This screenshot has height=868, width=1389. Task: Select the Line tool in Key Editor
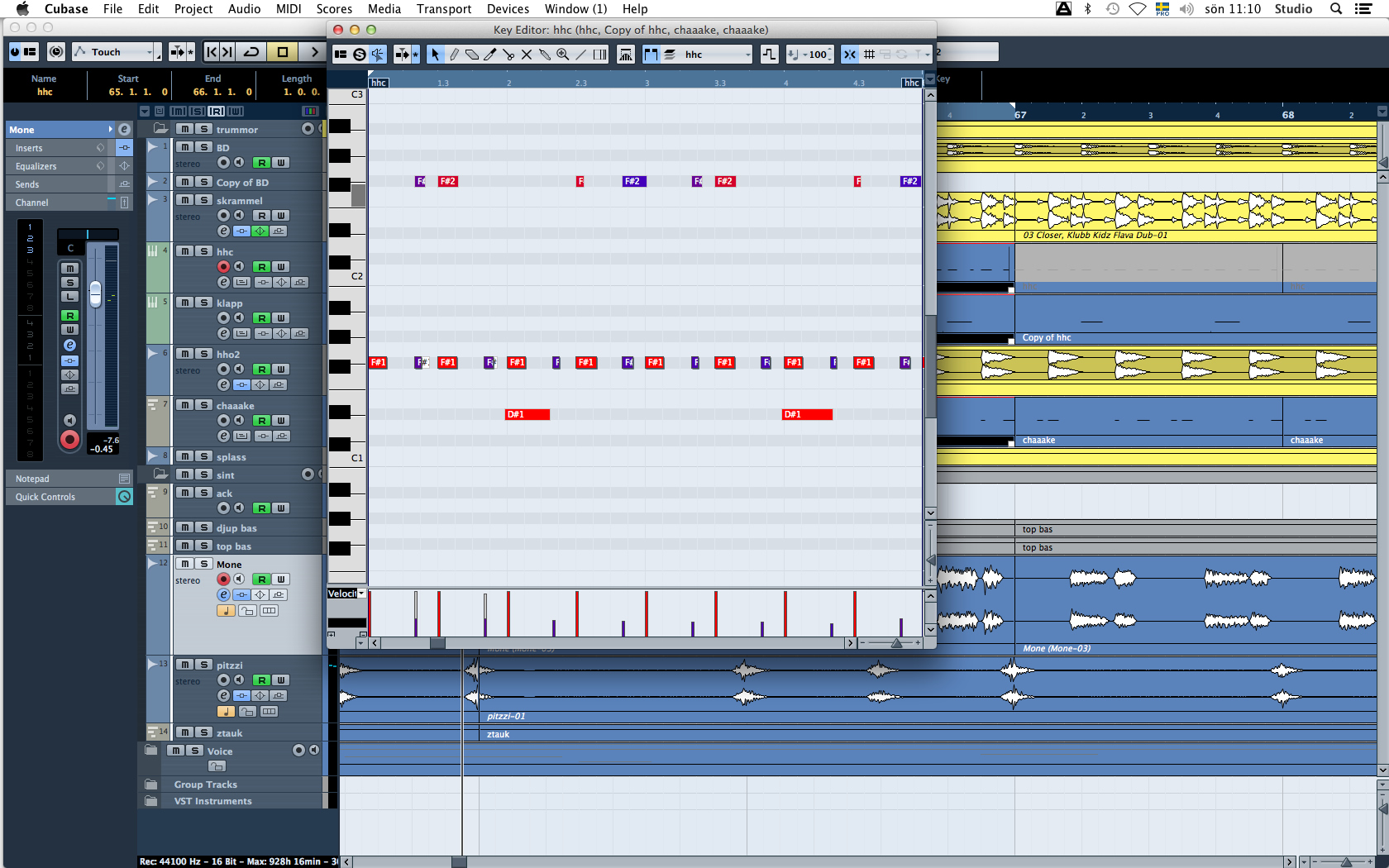[581, 55]
